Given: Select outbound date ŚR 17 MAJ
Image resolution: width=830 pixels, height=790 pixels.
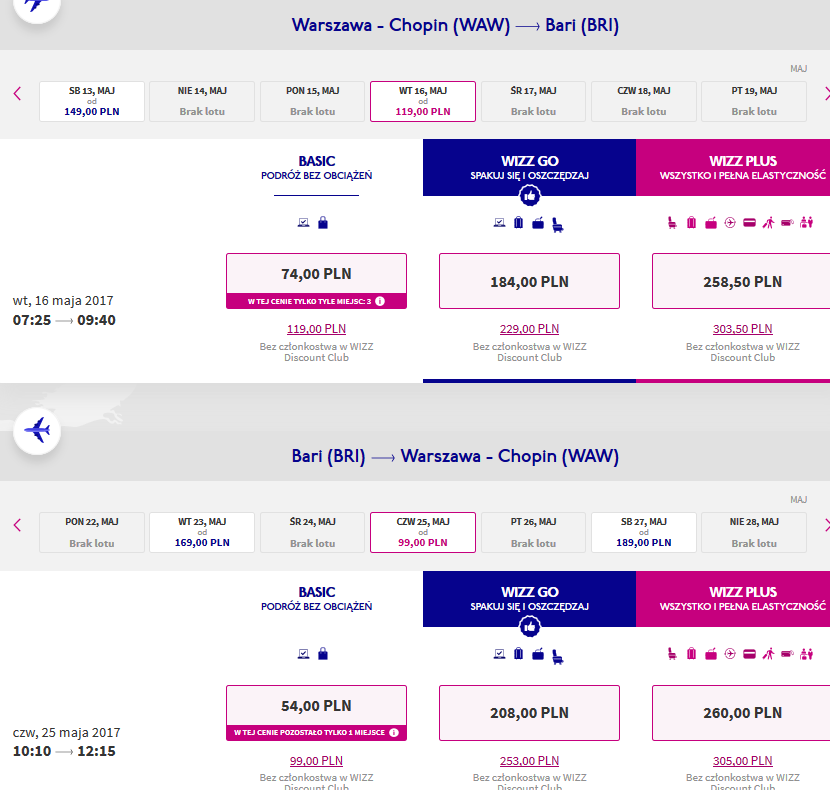Looking at the screenshot, I should click(x=533, y=101).
